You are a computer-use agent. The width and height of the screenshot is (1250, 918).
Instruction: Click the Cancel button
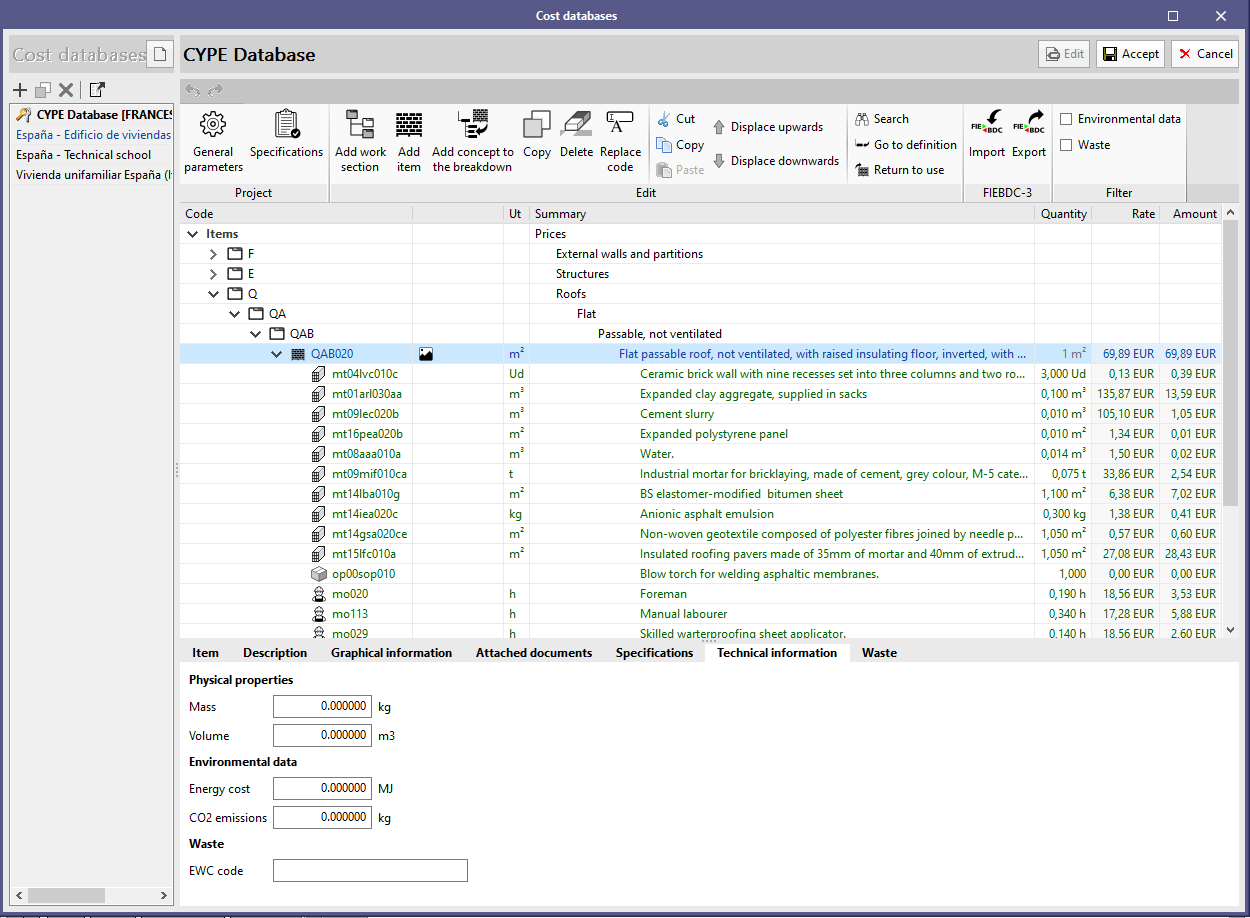[x=1205, y=54]
